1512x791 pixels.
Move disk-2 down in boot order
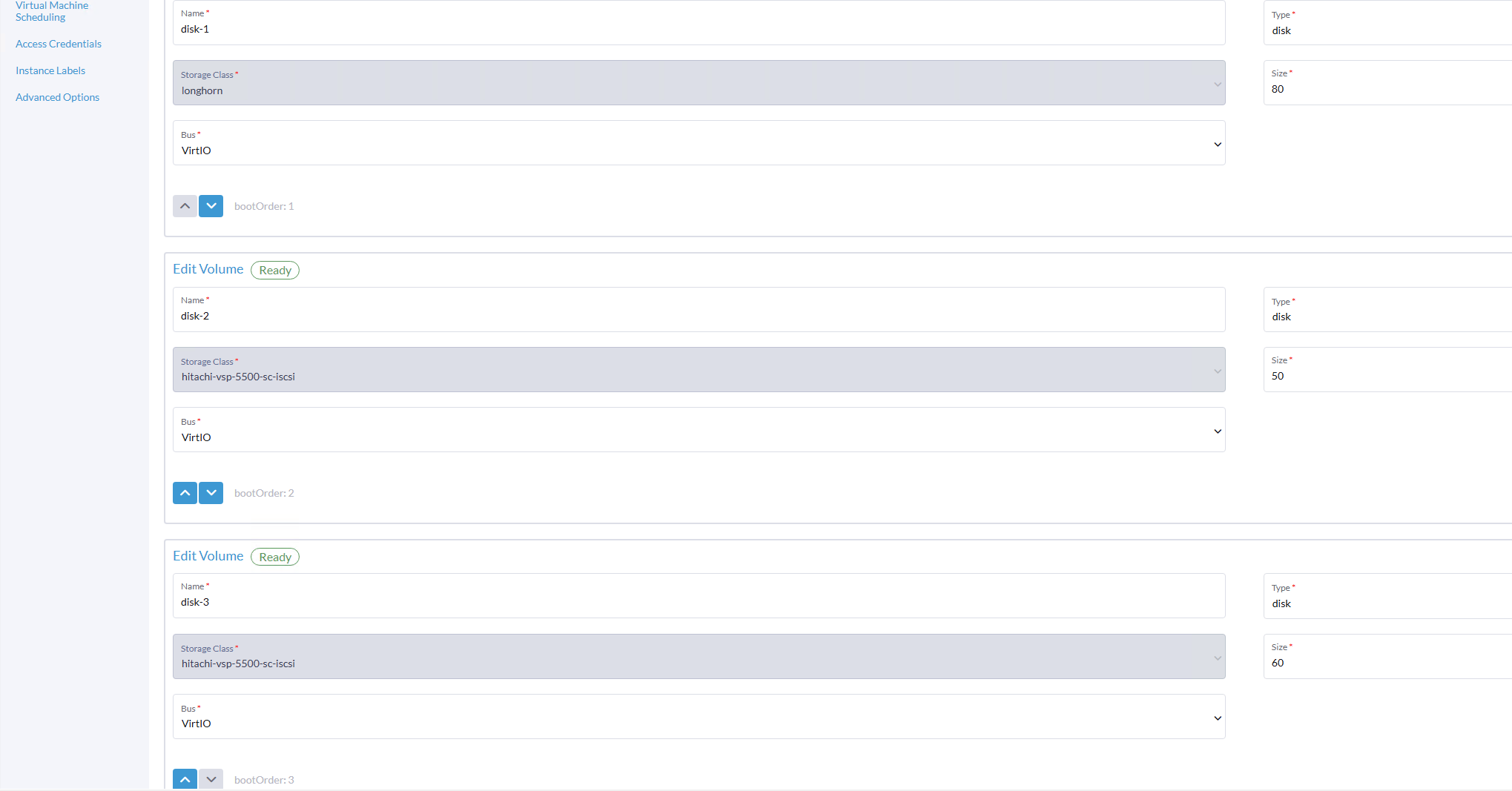pyautogui.click(x=211, y=493)
